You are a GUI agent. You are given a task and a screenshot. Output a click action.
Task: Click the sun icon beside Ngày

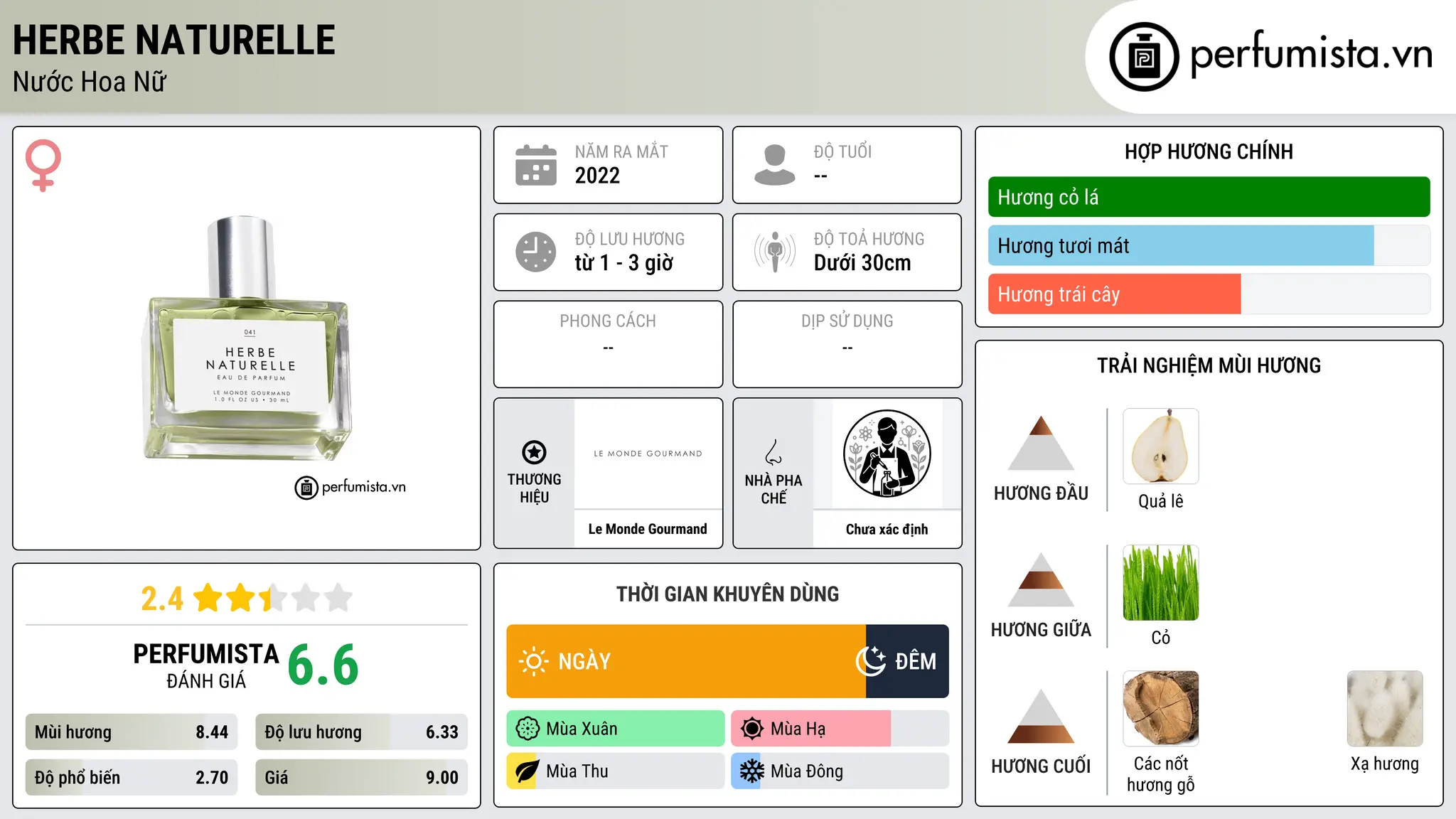pos(533,661)
